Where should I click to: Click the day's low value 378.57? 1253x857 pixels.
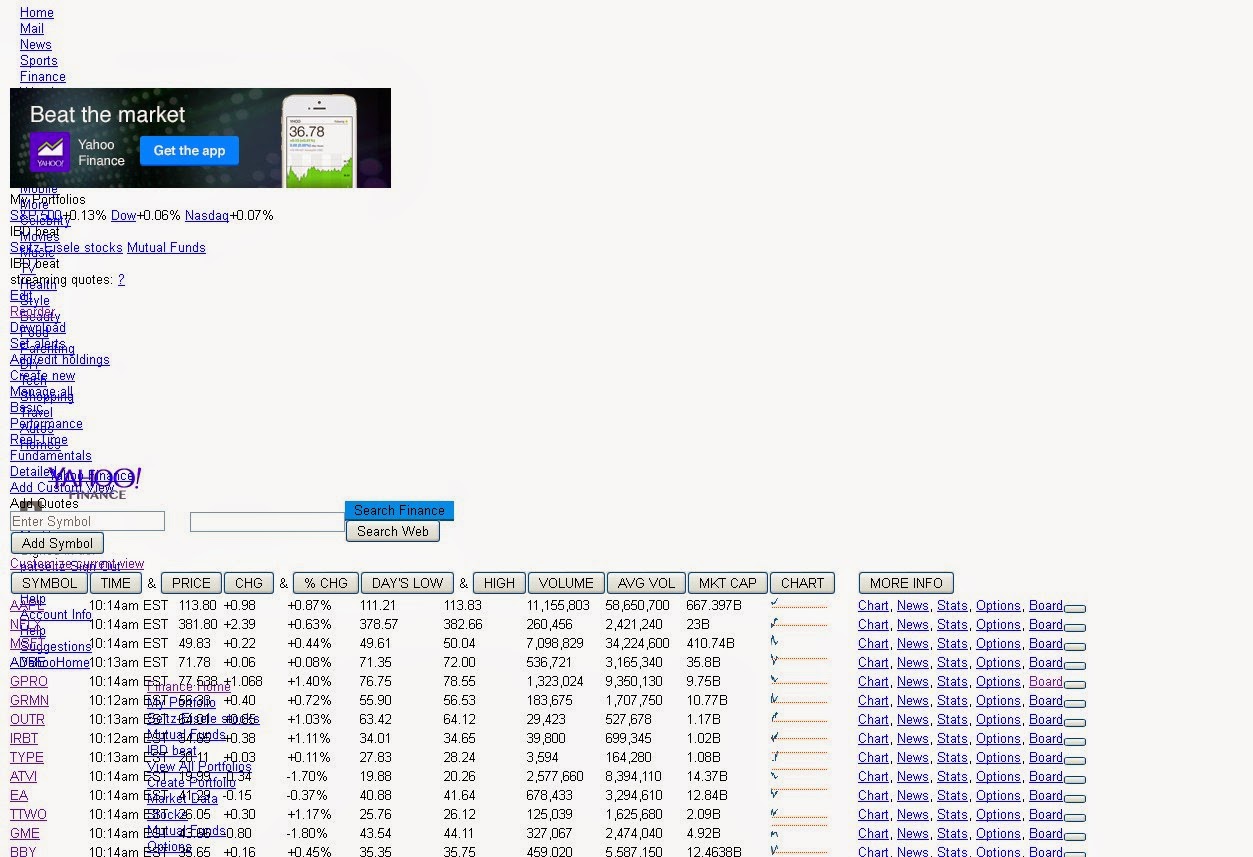(x=379, y=625)
